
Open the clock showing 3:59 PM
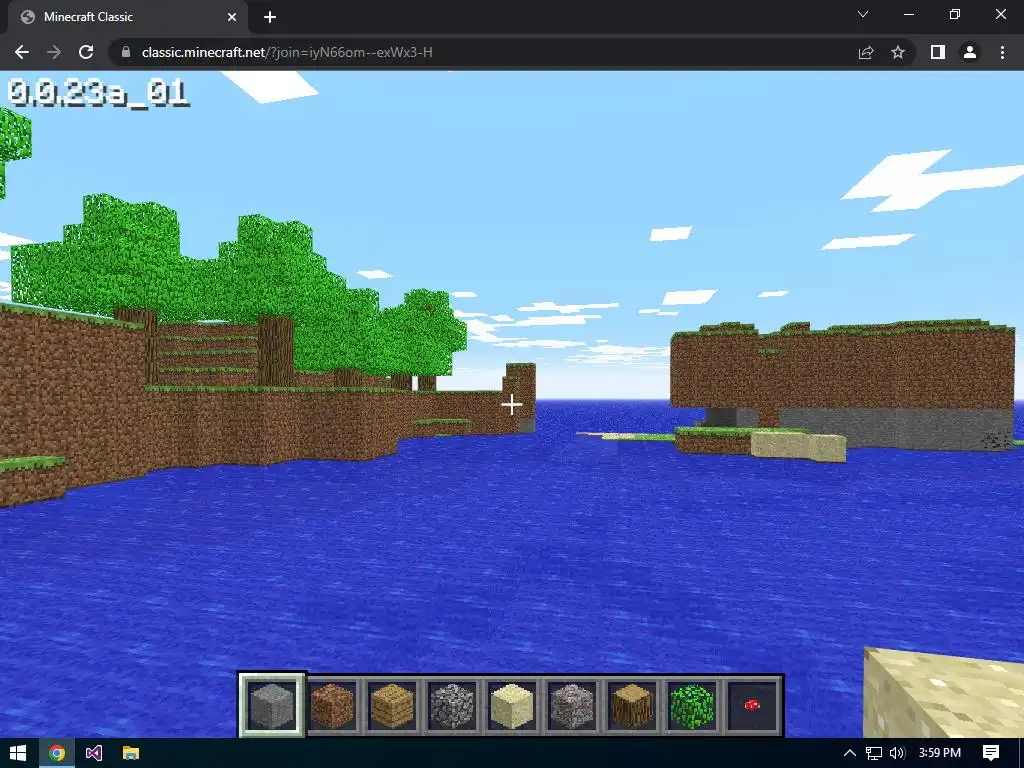click(x=940, y=753)
